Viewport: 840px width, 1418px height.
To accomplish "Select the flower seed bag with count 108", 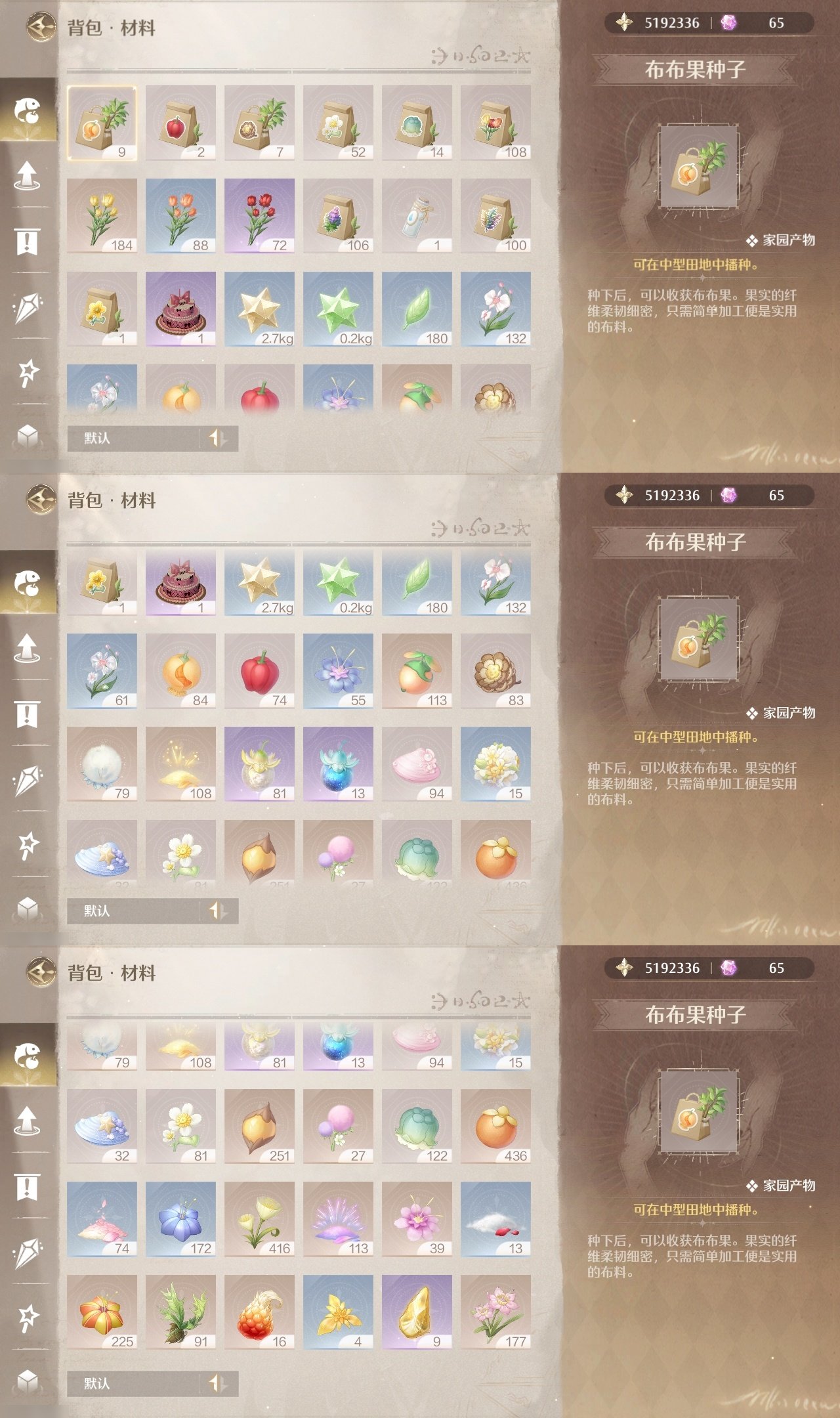I will pos(495,123).
